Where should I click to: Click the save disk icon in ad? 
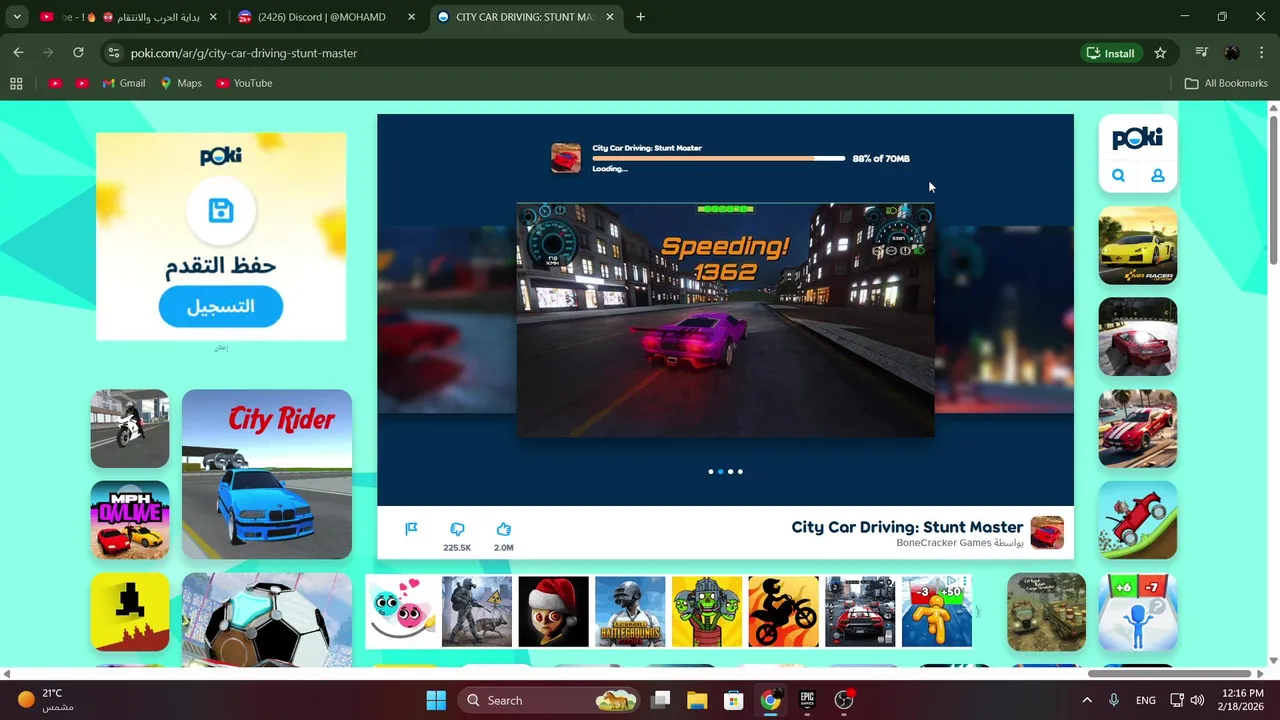[x=221, y=210]
